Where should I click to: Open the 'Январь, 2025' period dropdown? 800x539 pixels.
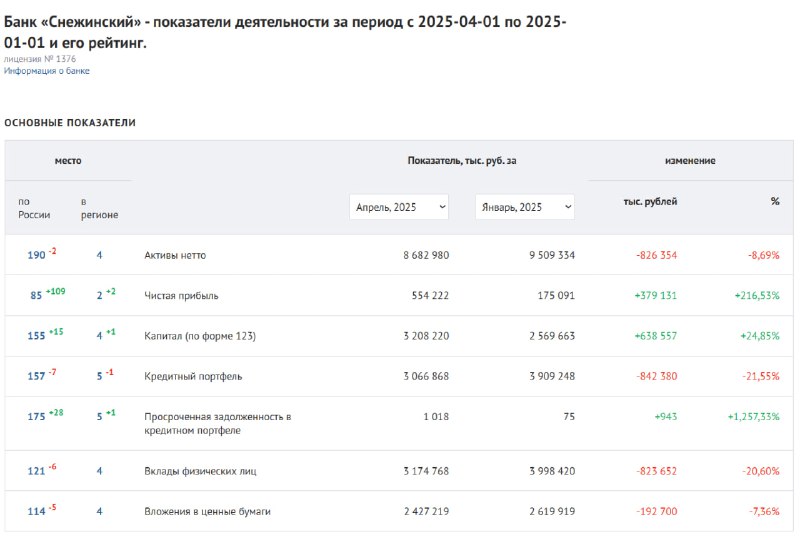[x=525, y=207]
